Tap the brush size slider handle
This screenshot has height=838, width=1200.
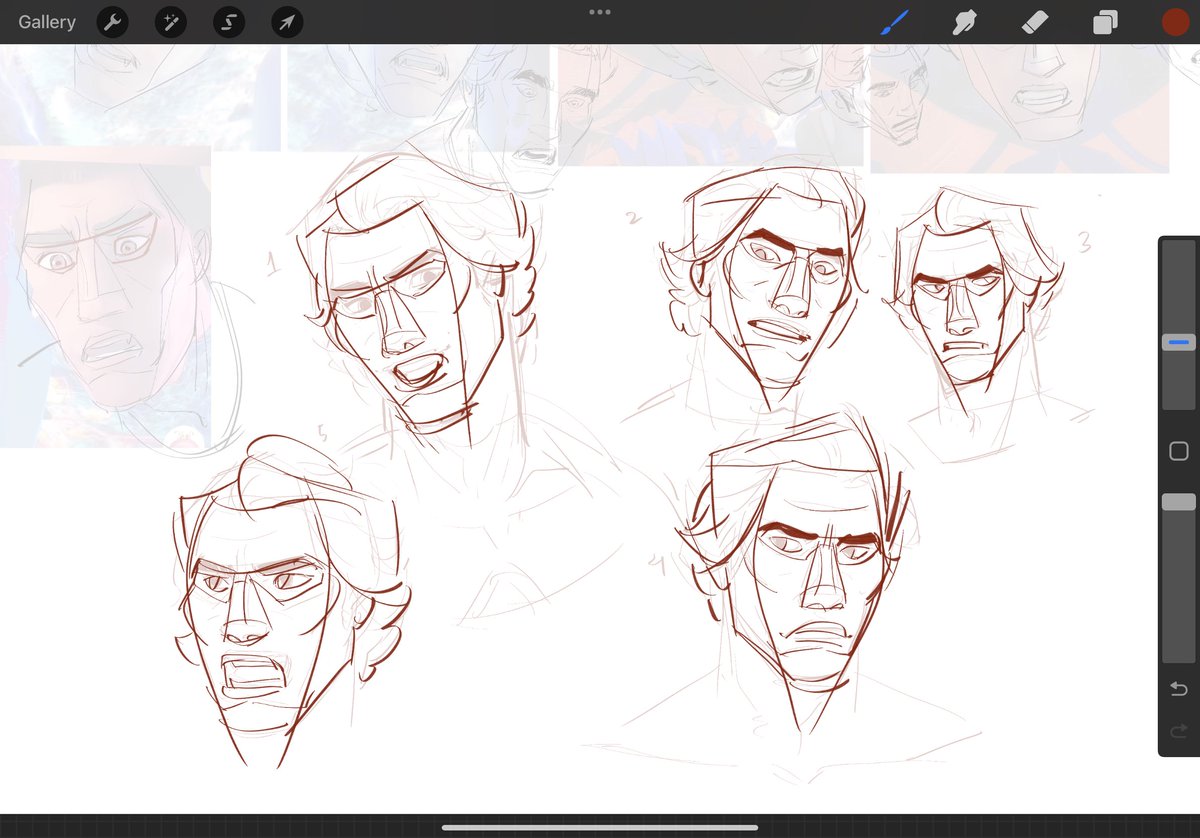(1178, 342)
